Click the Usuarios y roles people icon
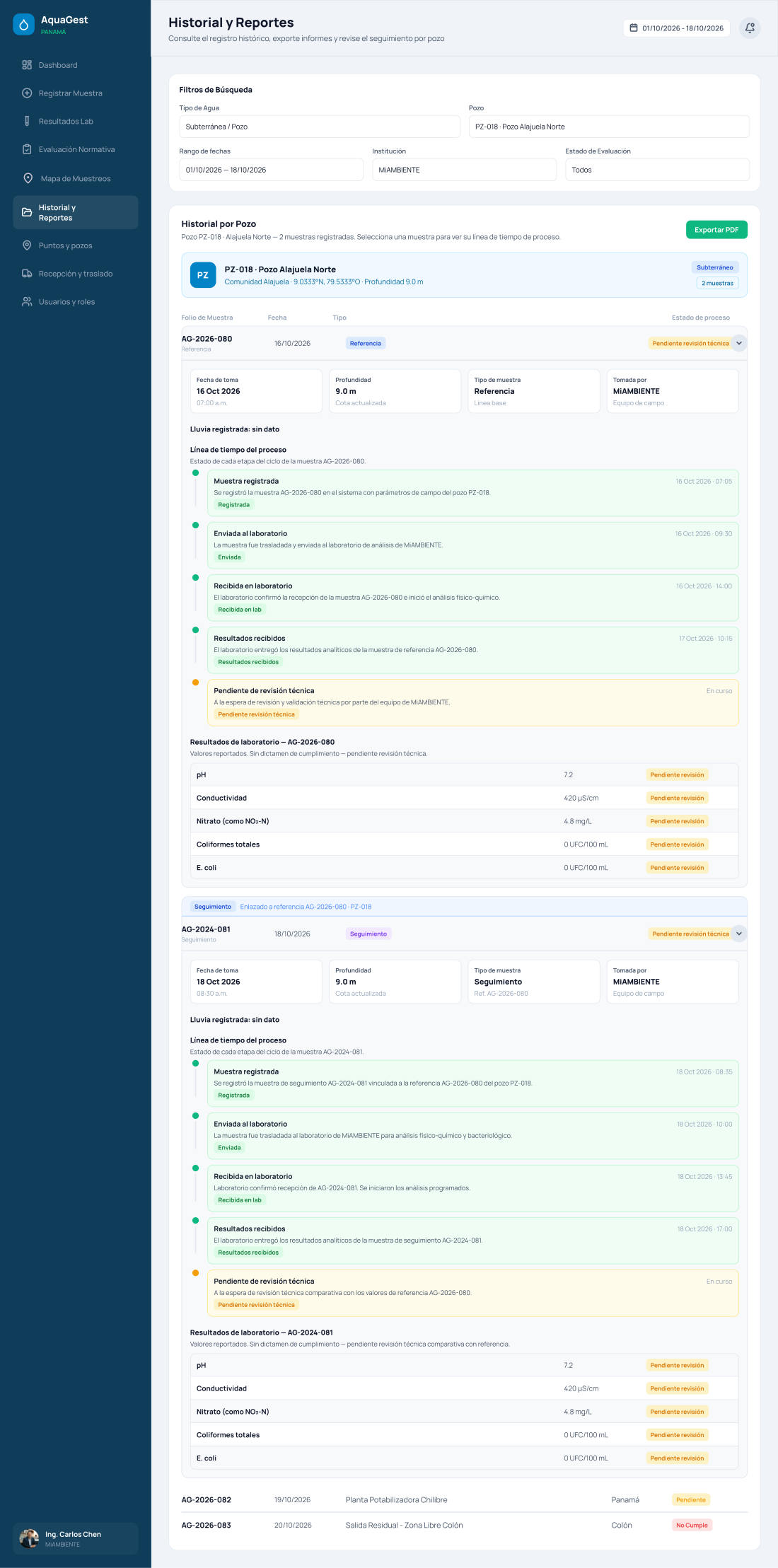This screenshot has width=778, height=1568. [x=27, y=301]
